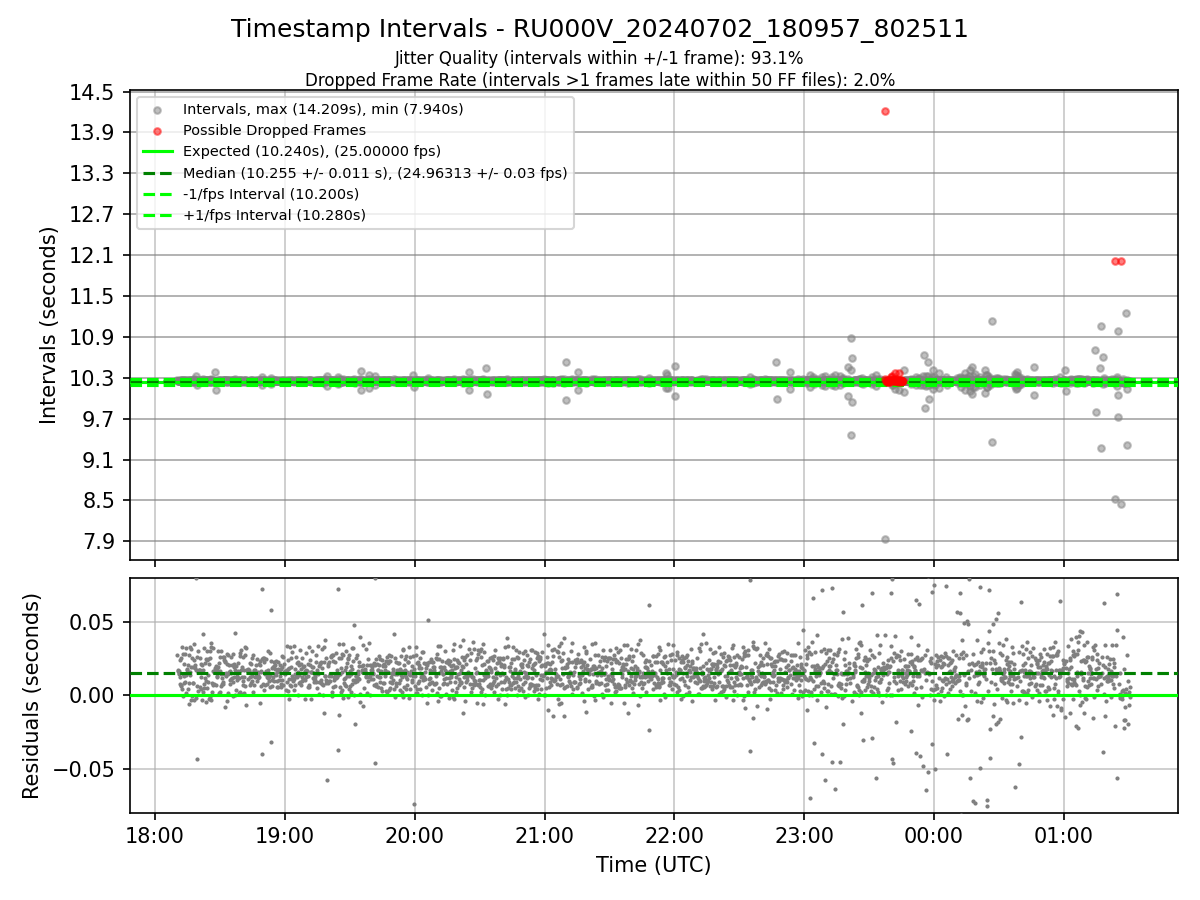
Task: Click the 'Dropped Frame Rate' 2.0% subtitle line
Action: click(x=600, y=79)
